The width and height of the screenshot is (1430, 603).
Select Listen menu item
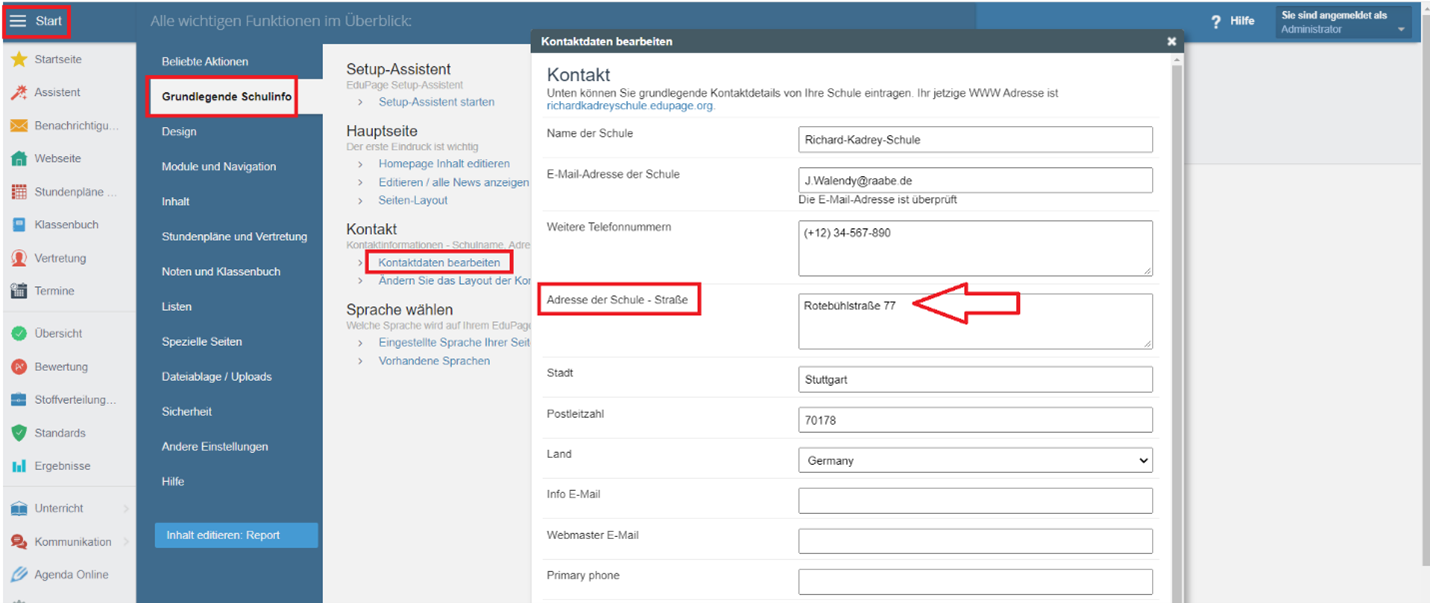(176, 307)
